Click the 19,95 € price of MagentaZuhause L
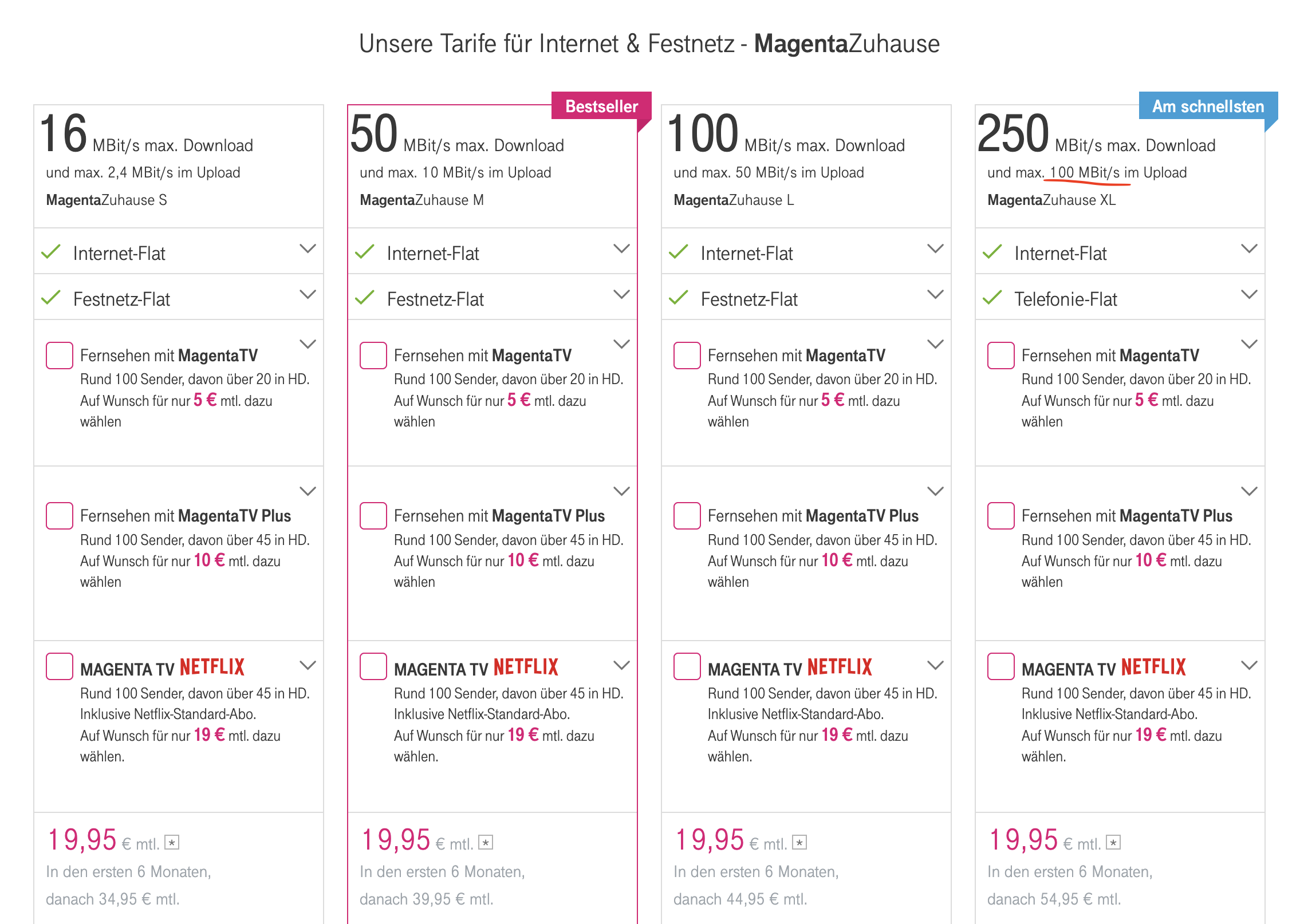Screen dimensions: 1300x924 pyautogui.click(x=731, y=840)
